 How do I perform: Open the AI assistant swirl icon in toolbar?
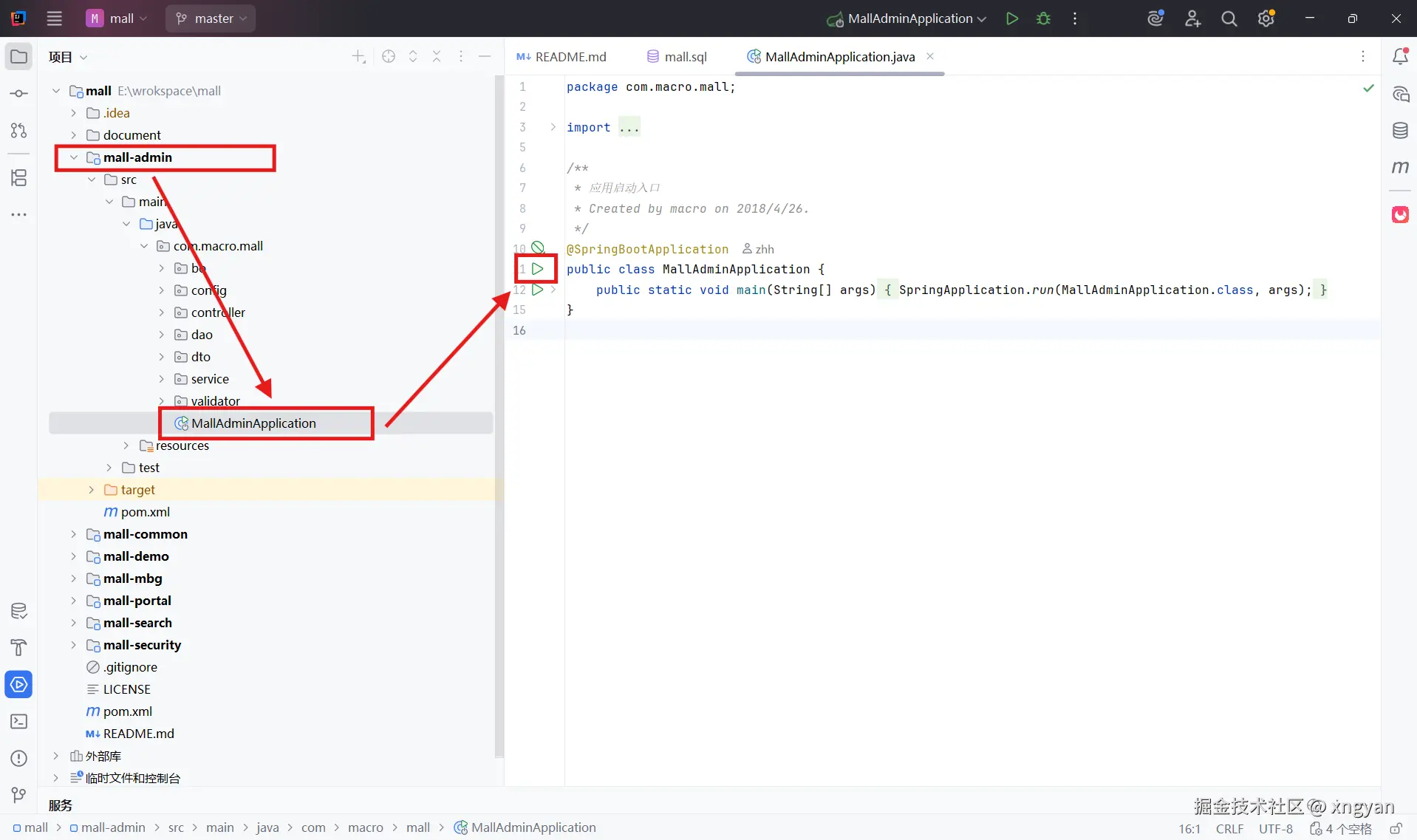pos(1155,18)
